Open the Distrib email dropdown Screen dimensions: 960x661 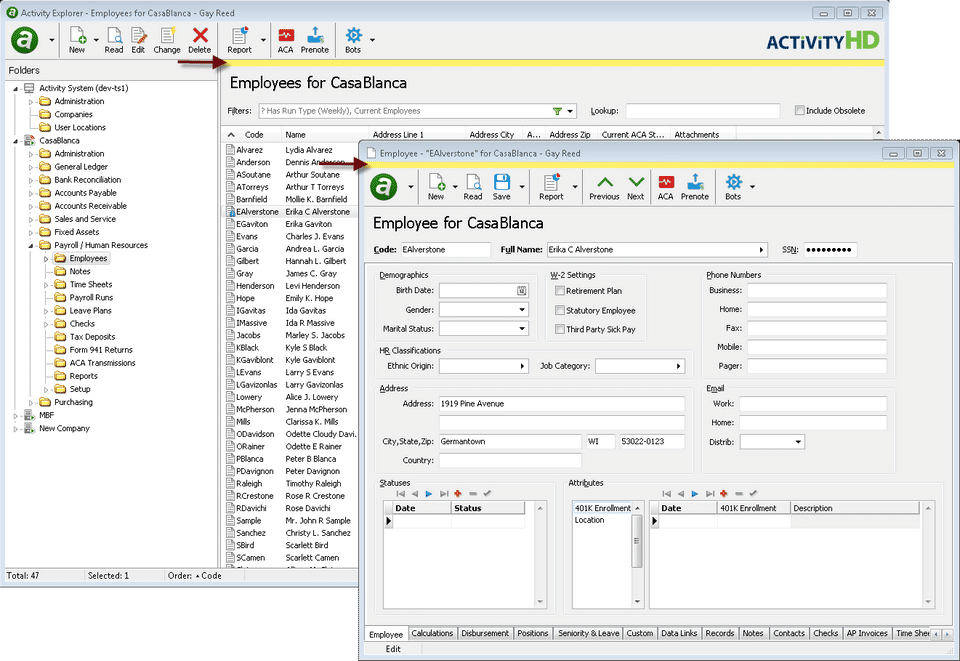click(798, 441)
